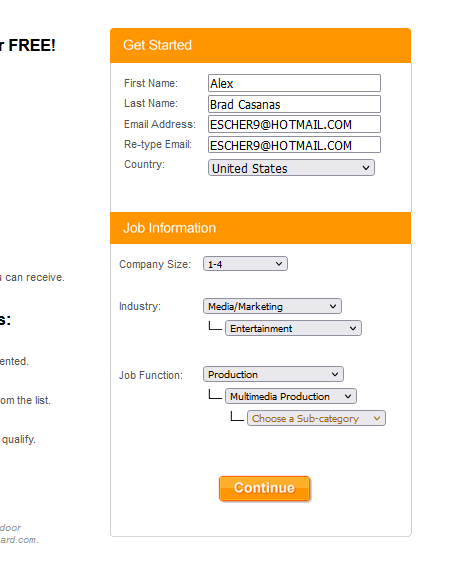Expand the Company Size dropdown
Image resolution: width=458 pixels, height=579 pixels.
245,264
